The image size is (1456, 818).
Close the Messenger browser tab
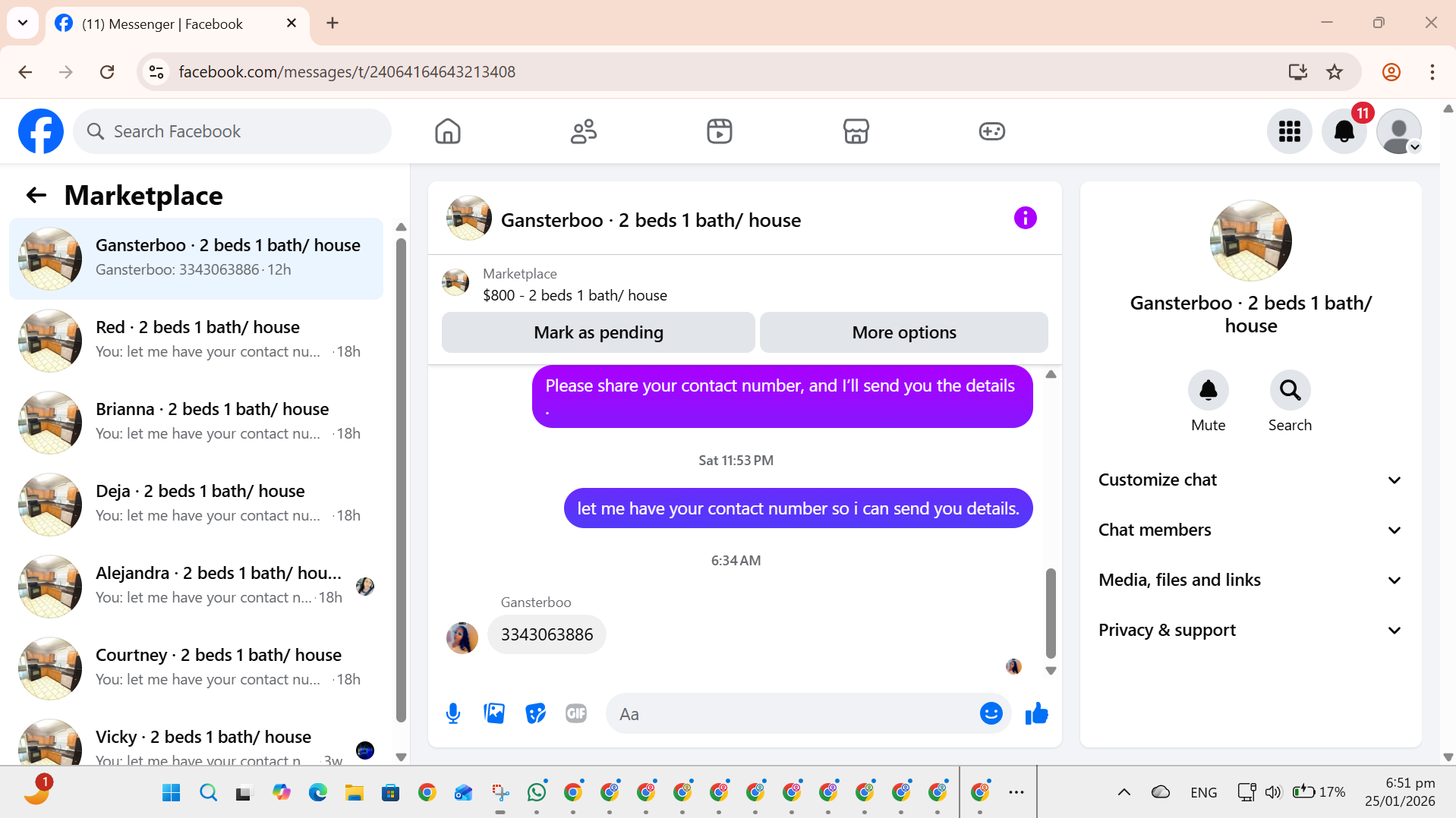pos(292,24)
